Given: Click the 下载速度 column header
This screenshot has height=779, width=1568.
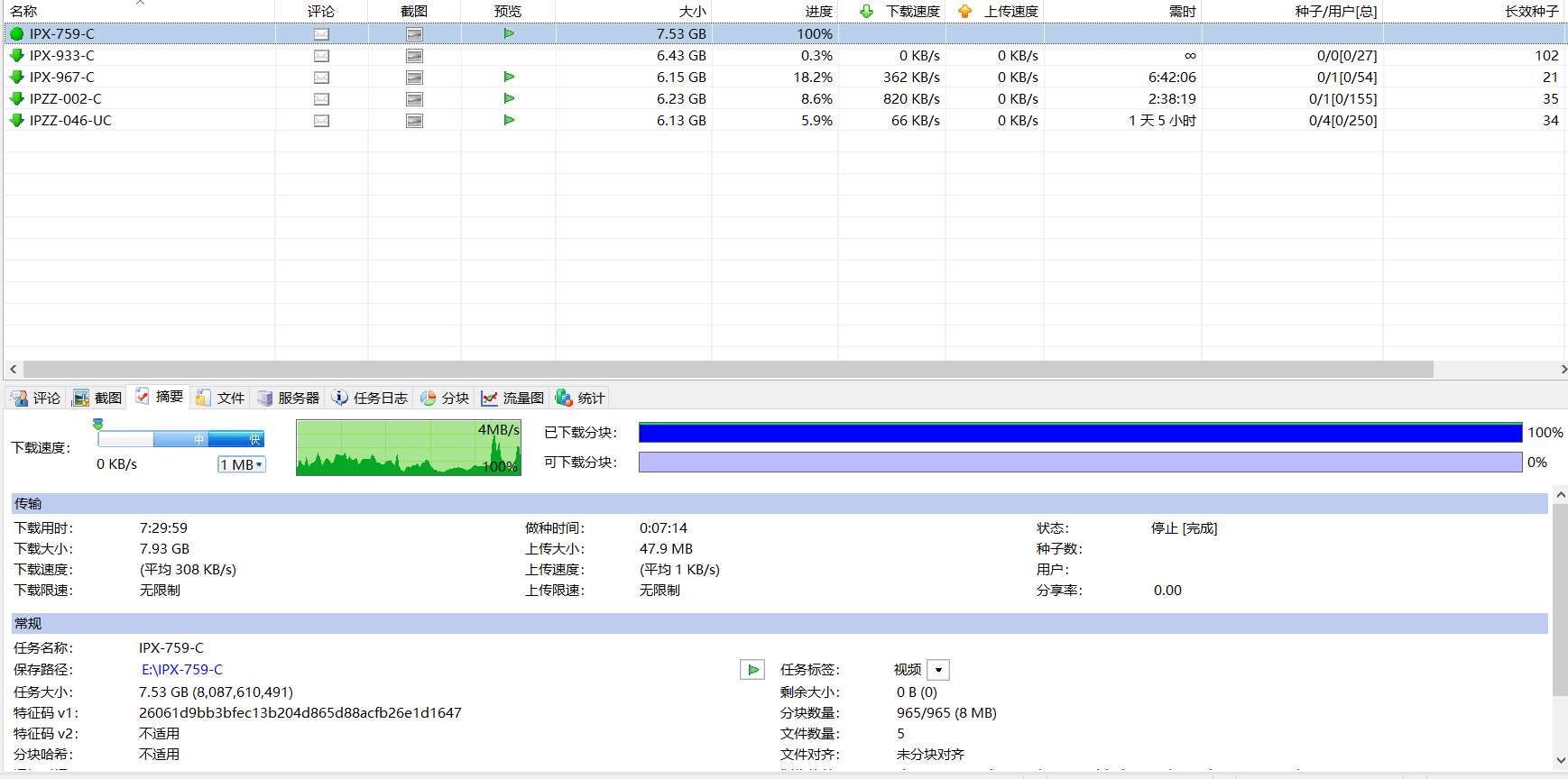Looking at the screenshot, I should pos(900,11).
